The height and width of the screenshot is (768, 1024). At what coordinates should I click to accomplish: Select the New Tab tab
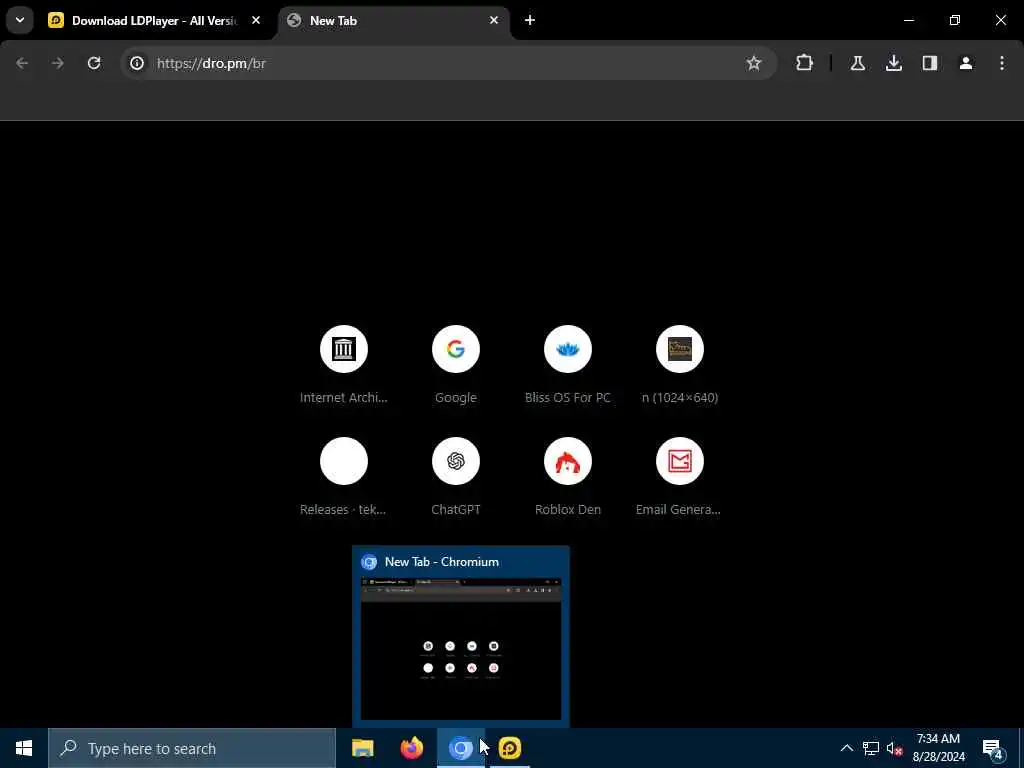click(393, 21)
